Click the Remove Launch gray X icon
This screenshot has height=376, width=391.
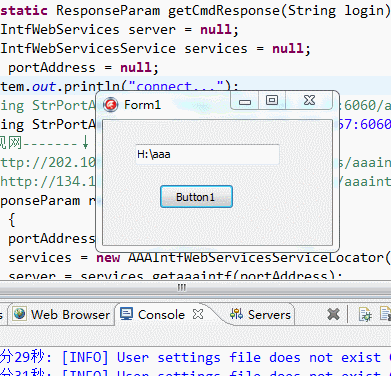pos(333,314)
